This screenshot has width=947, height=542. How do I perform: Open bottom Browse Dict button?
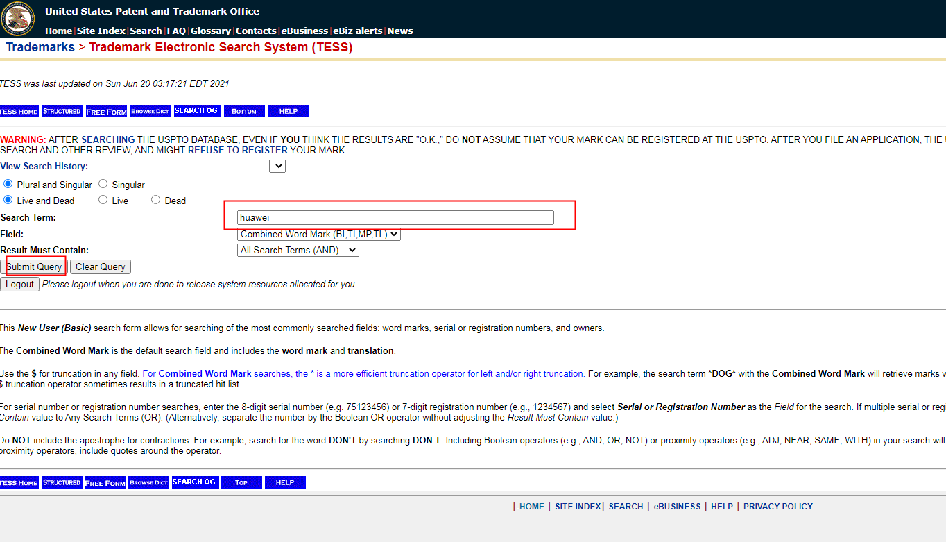click(x=149, y=482)
